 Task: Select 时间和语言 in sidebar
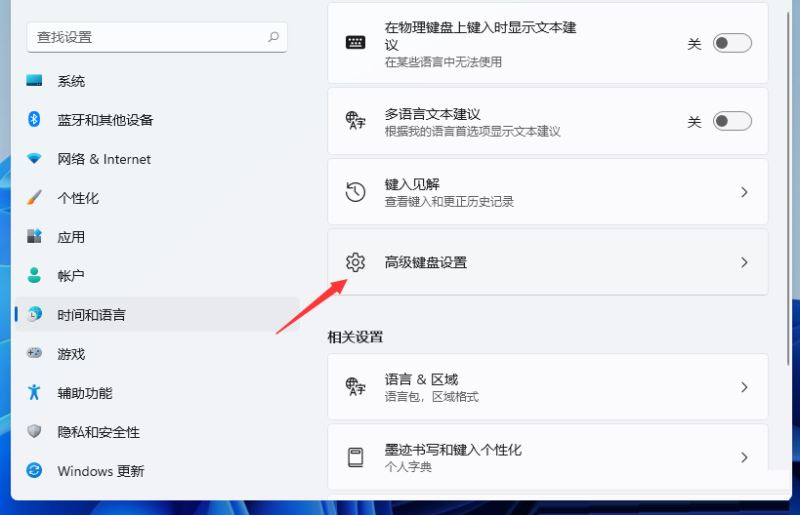(x=157, y=314)
